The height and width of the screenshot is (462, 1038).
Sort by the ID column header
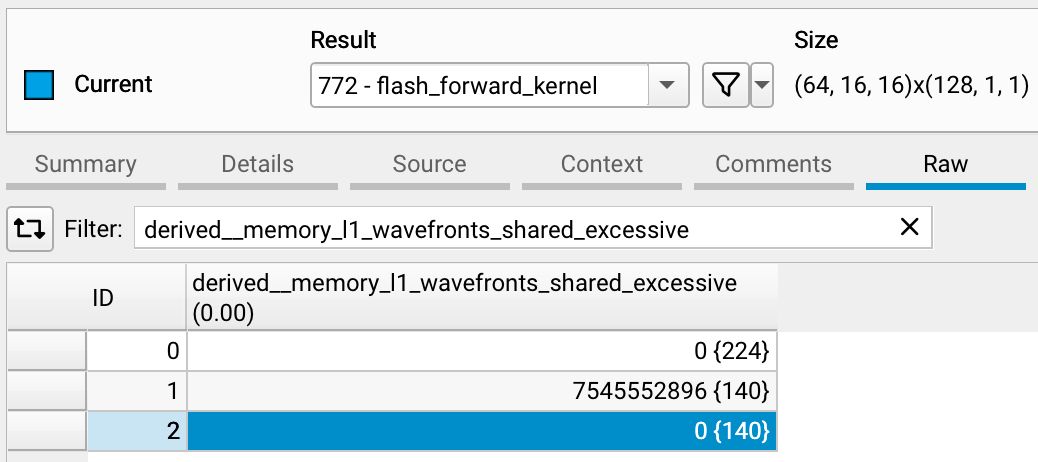click(x=102, y=298)
